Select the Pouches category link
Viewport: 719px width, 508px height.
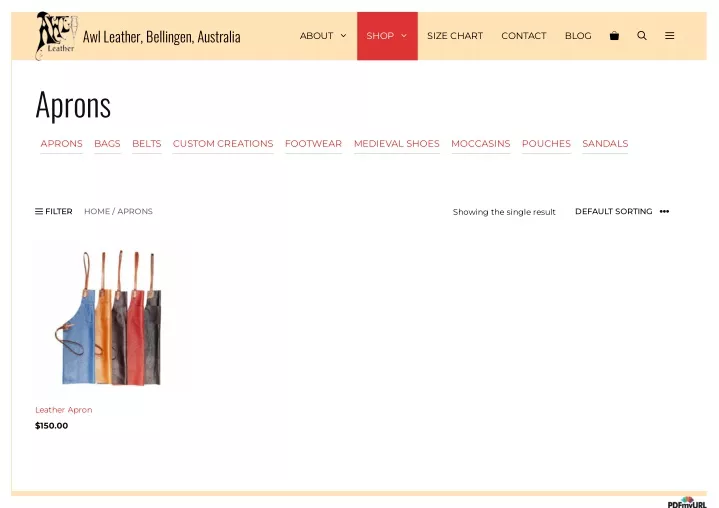pos(546,144)
